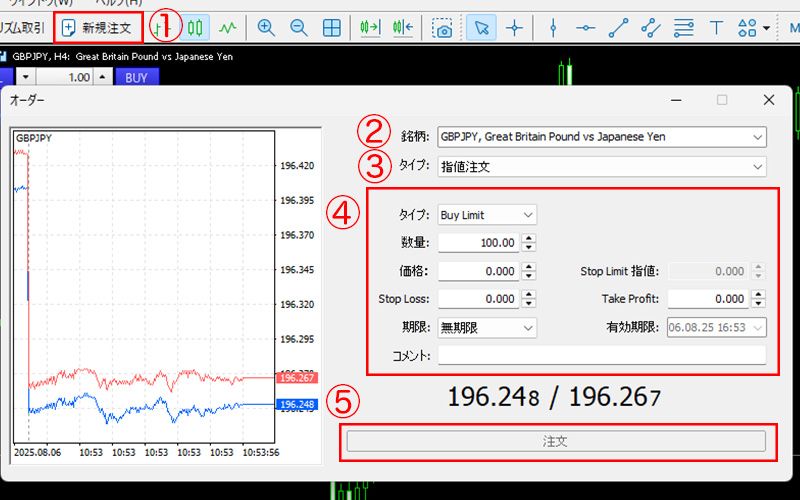Click the コメント comment input field
Image resolution: width=800 pixels, height=500 pixels.
(602, 356)
